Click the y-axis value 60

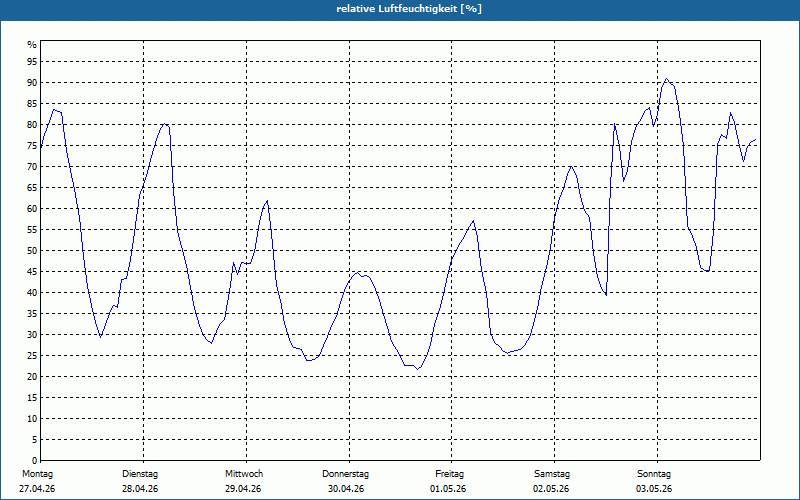pyautogui.click(x=32, y=209)
